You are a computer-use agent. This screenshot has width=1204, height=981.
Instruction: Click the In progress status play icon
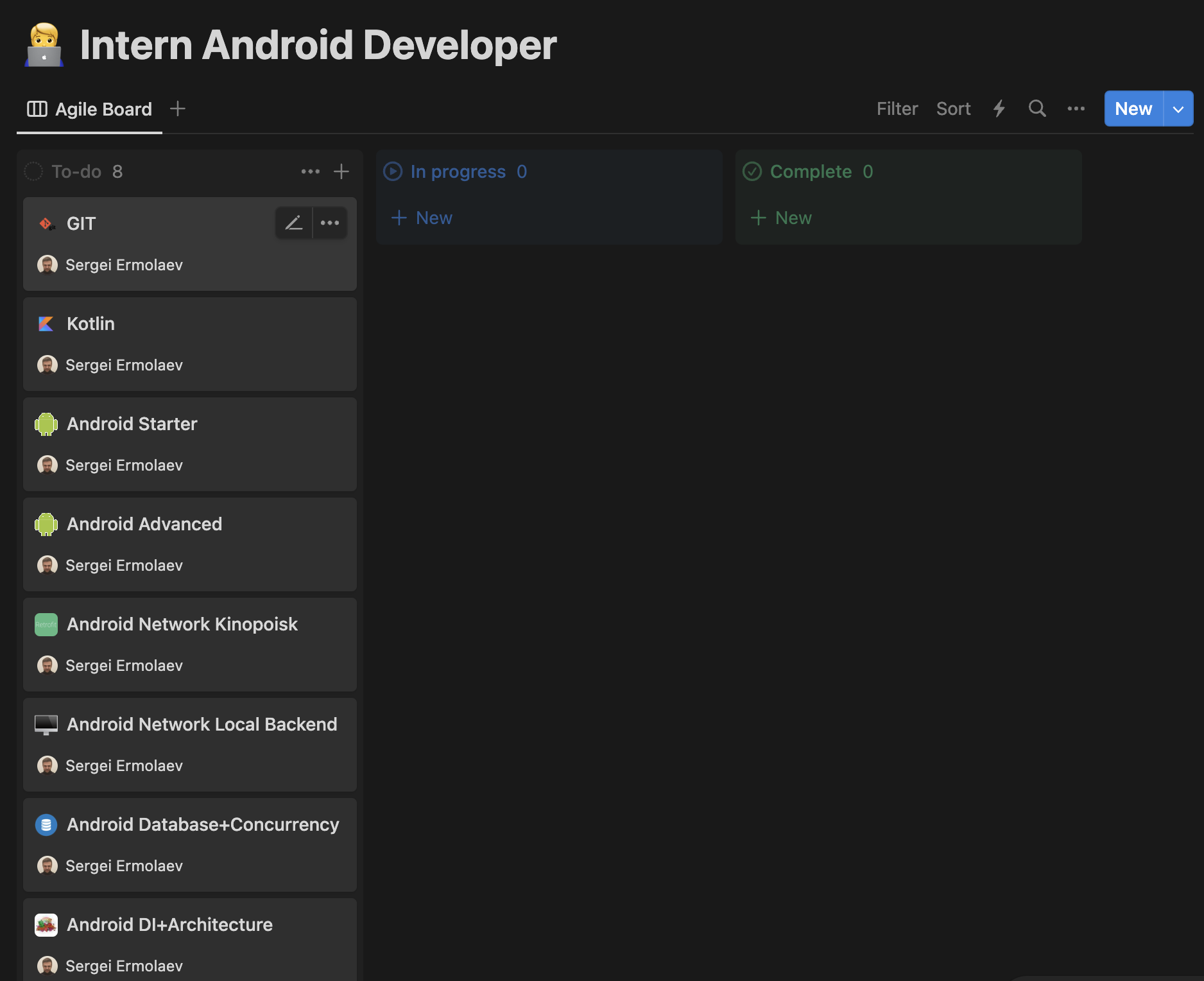coord(393,171)
